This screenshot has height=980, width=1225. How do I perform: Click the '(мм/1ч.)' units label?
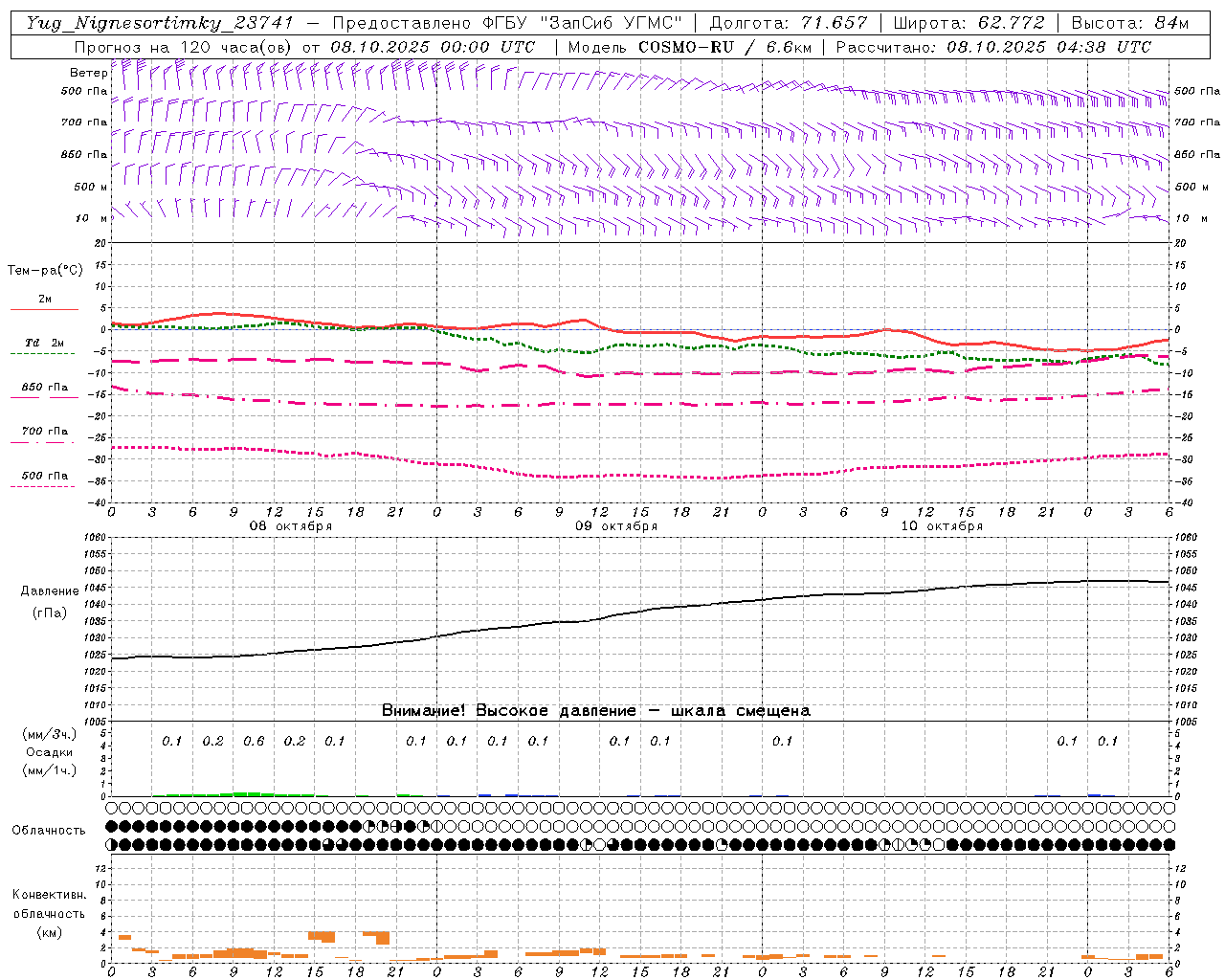pyautogui.click(x=49, y=770)
